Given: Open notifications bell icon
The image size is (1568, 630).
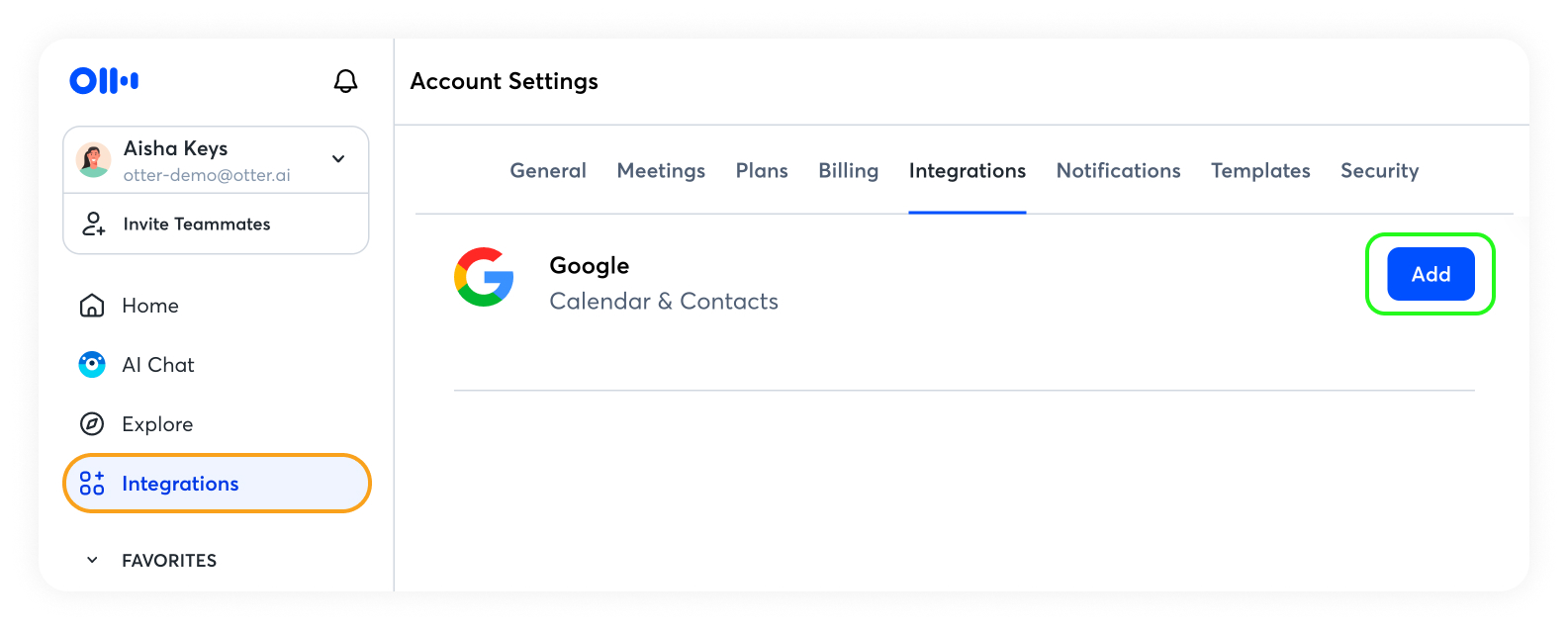Looking at the screenshot, I should point(345,81).
